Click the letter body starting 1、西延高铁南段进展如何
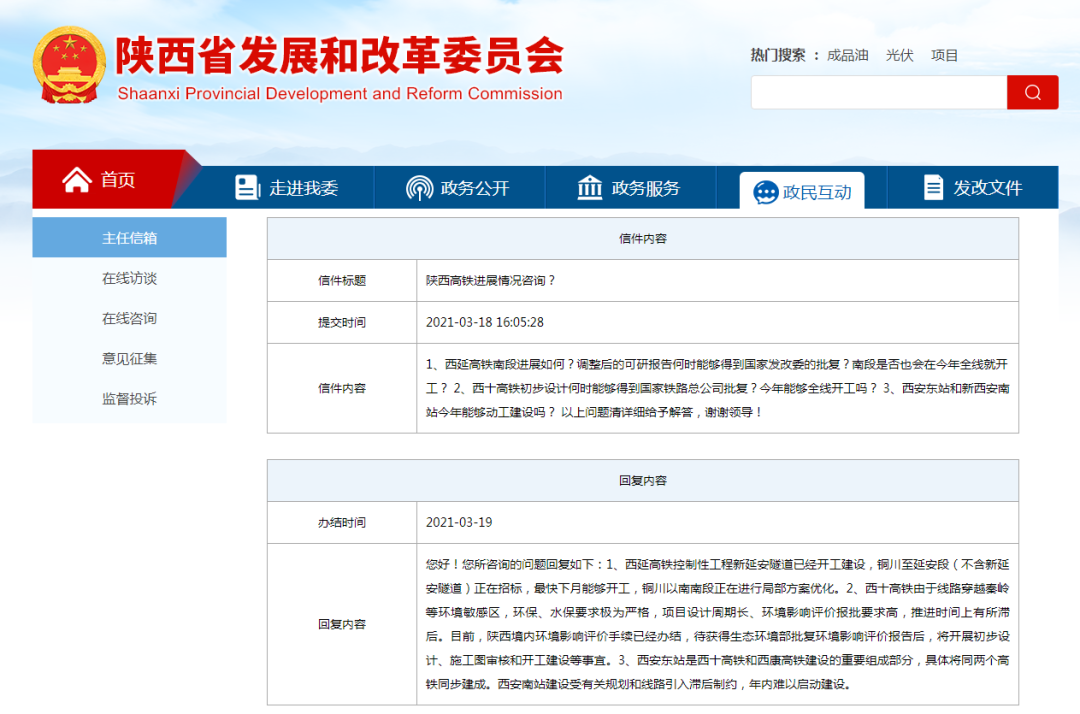The height and width of the screenshot is (714, 1080). click(717, 388)
